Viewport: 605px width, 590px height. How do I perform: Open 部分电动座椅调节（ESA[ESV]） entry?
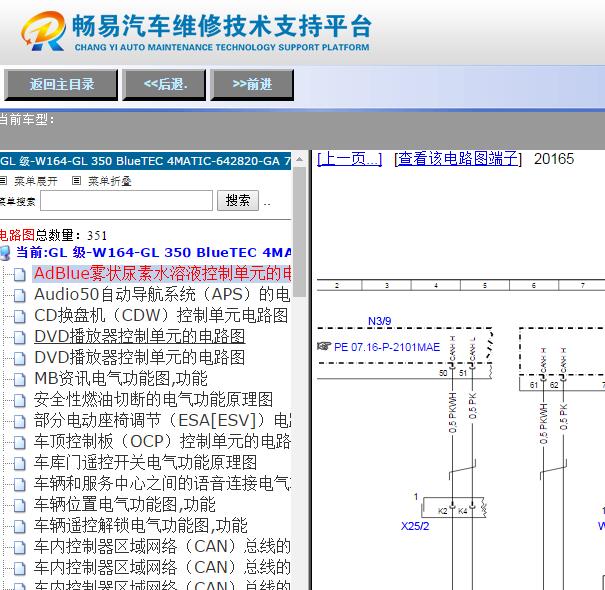[162, 420]
